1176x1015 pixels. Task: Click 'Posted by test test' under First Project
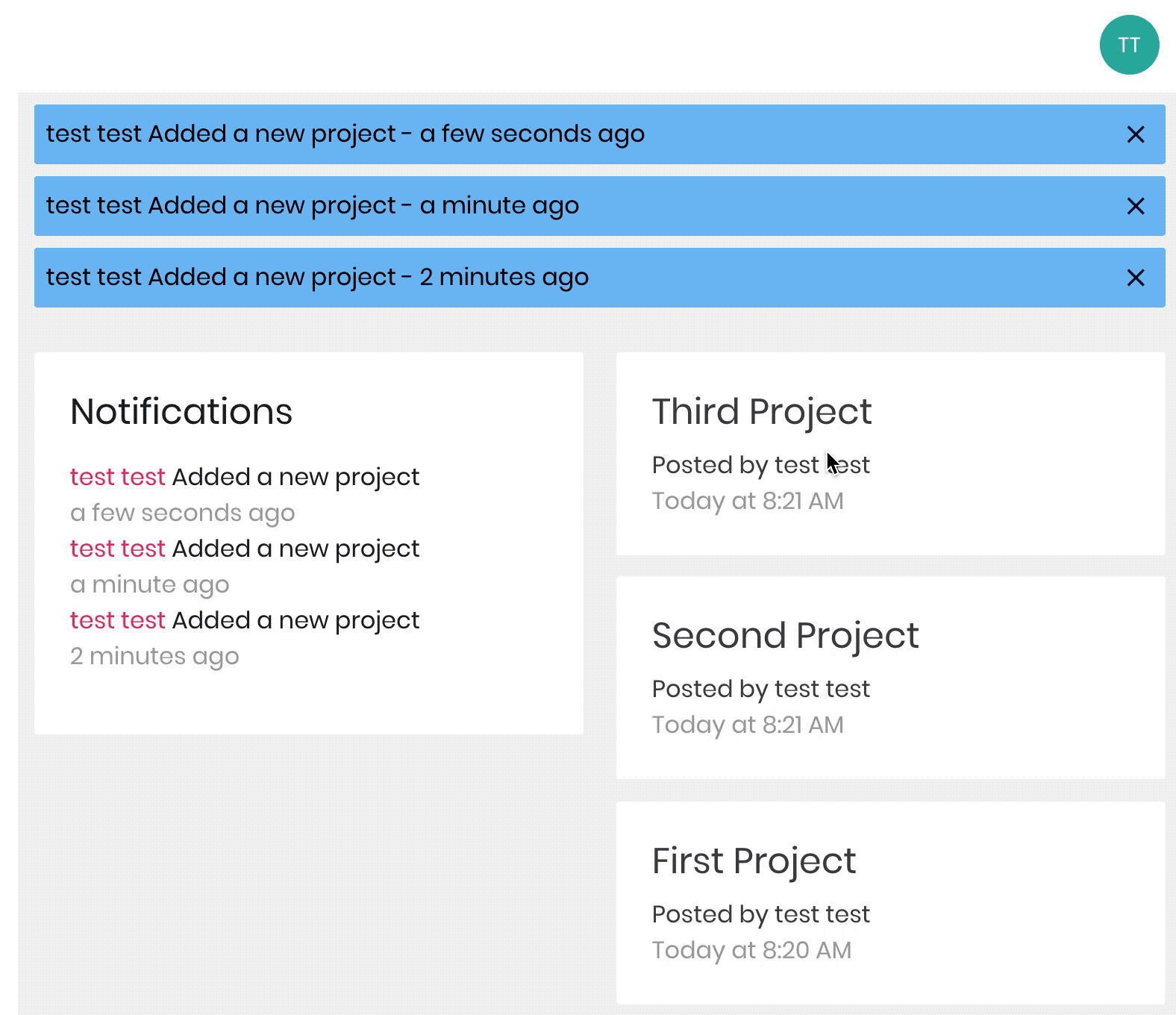click(x=760, y=913)
